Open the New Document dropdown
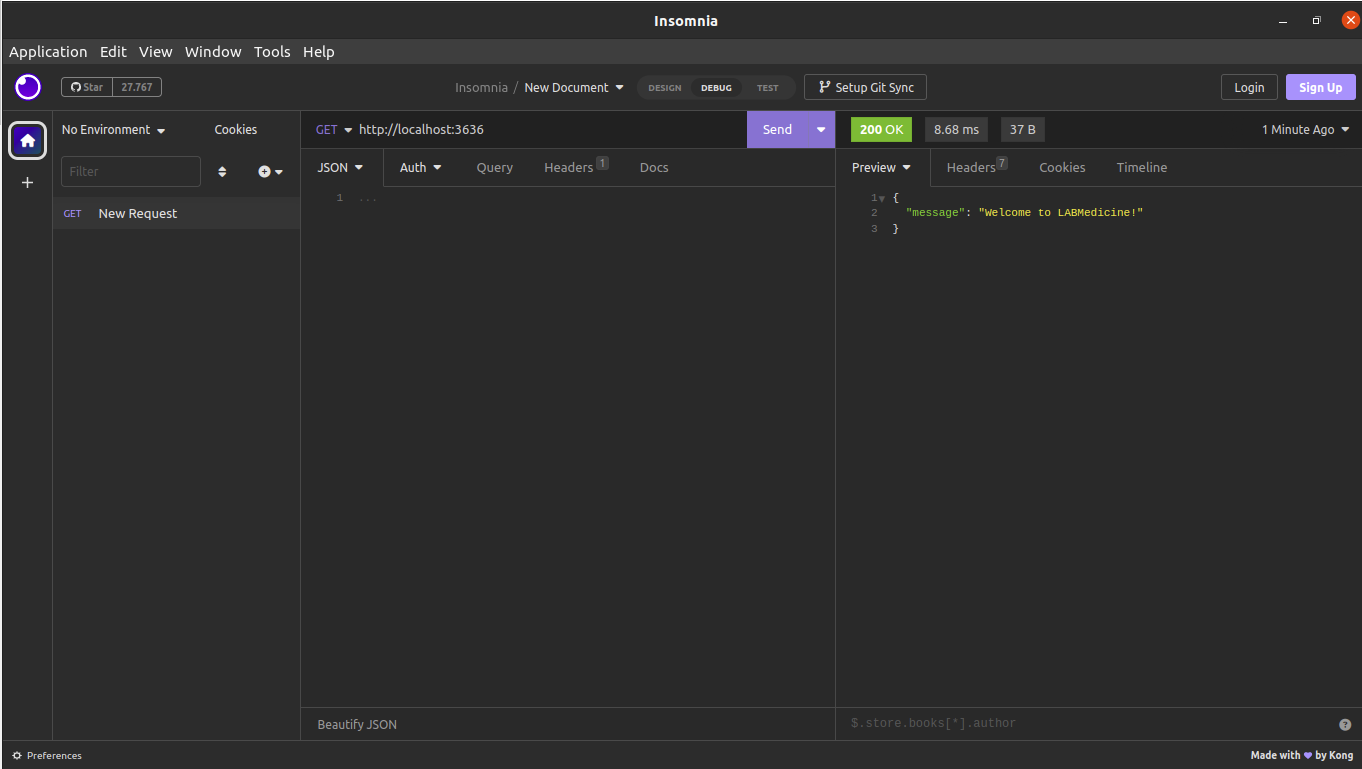Viewport: 1362px width, 769px height. coord(574,88)
